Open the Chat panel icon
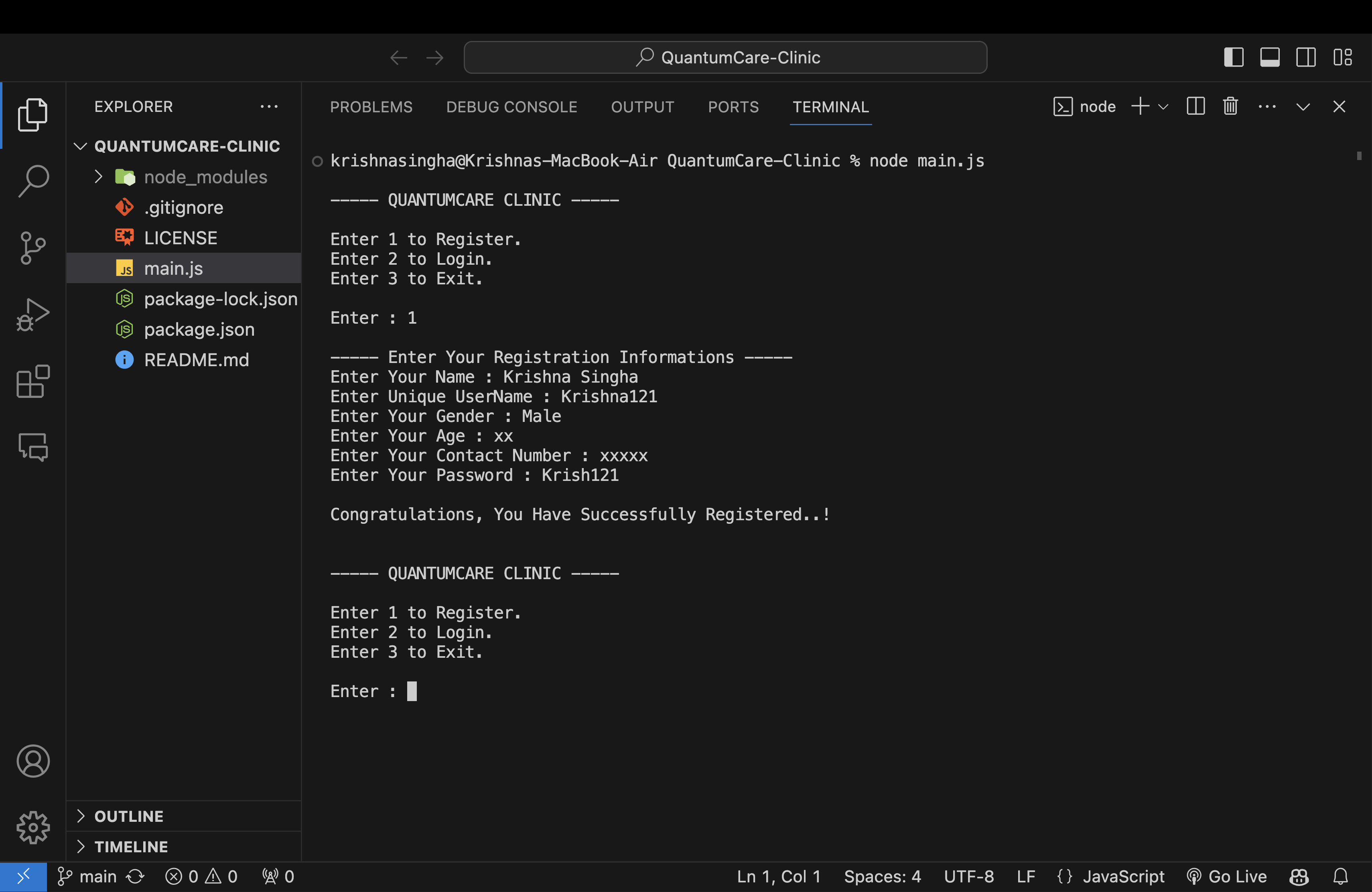The image size is (1372, 892). coord(33,446)
